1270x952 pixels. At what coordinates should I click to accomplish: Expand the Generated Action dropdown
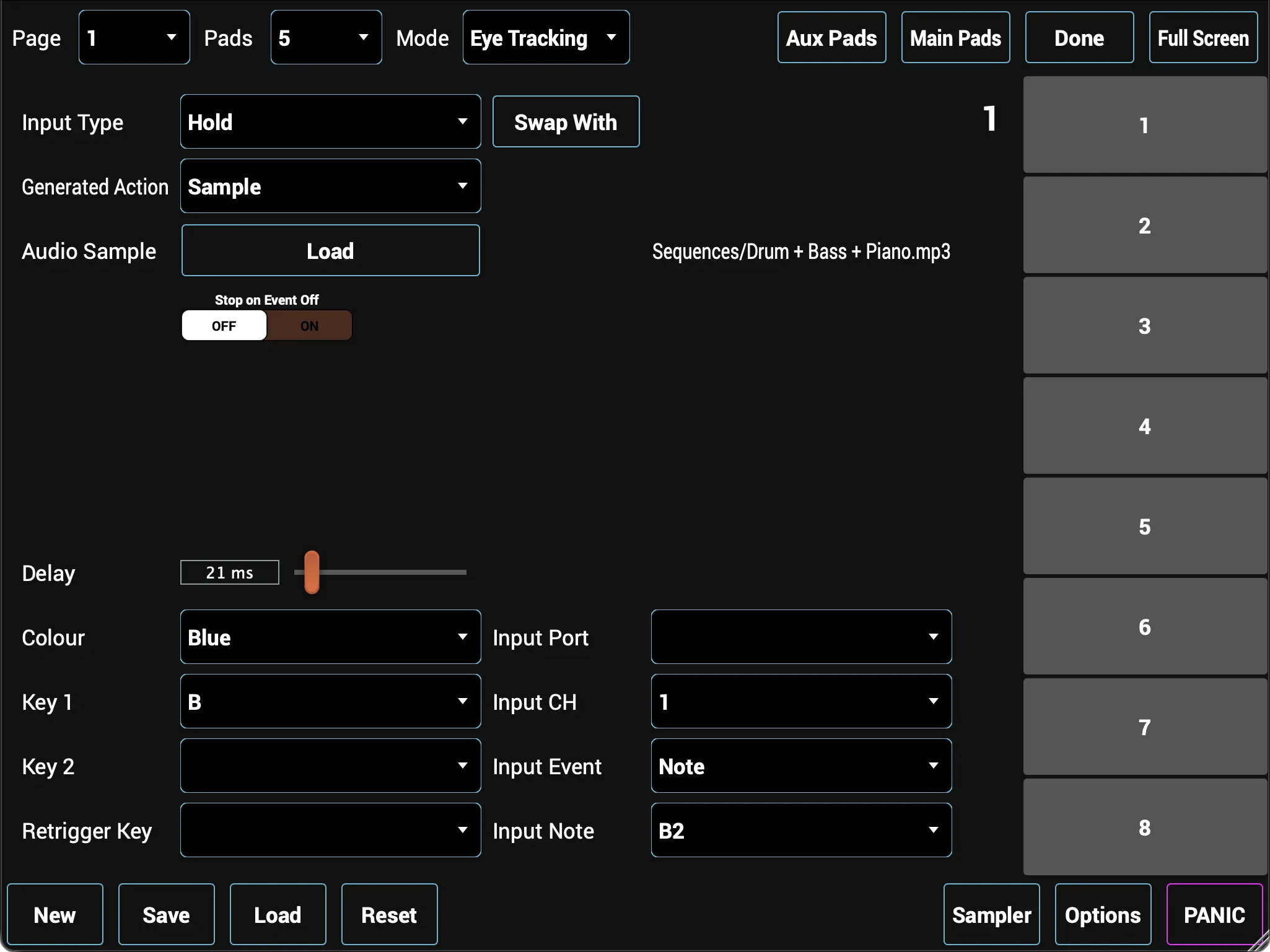[330, 186]
